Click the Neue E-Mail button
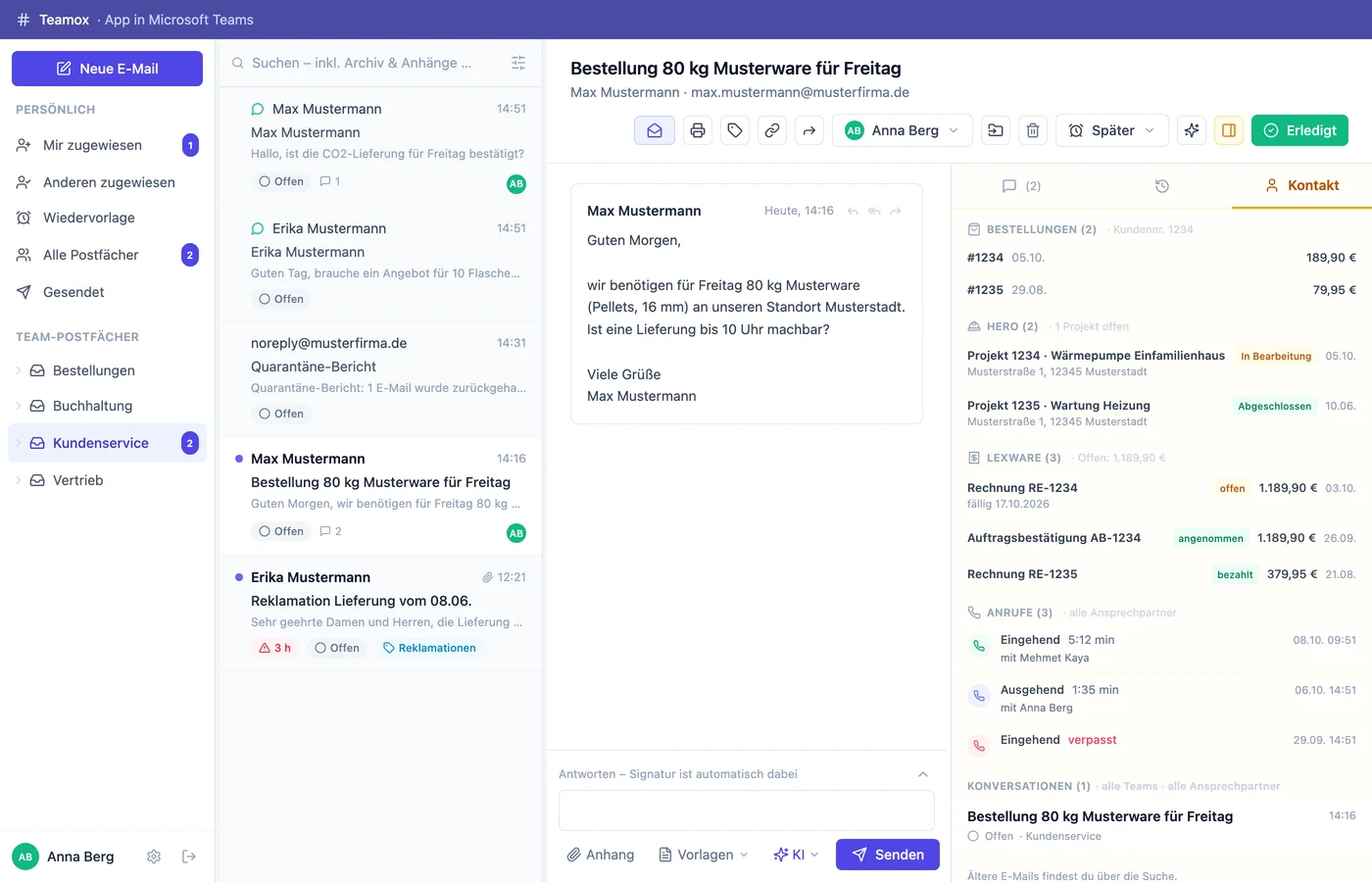 [x=108, y=69]
